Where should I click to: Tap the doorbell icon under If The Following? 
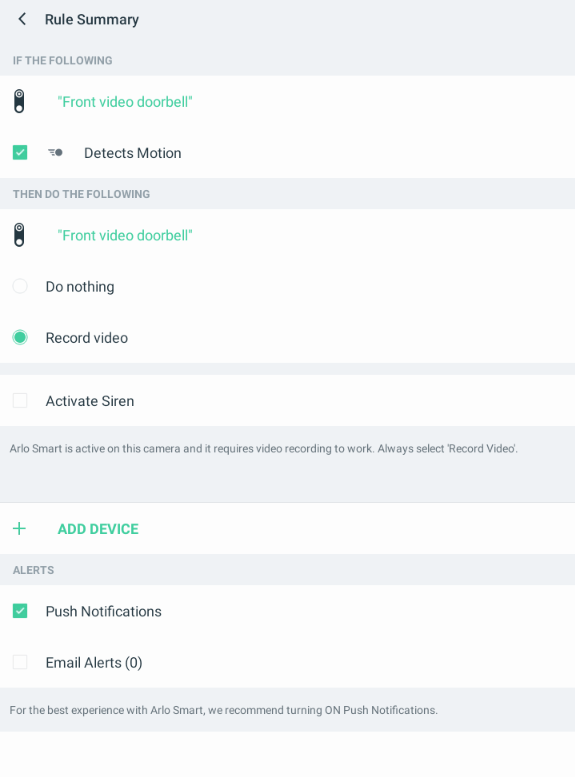(x=19, y=102)
